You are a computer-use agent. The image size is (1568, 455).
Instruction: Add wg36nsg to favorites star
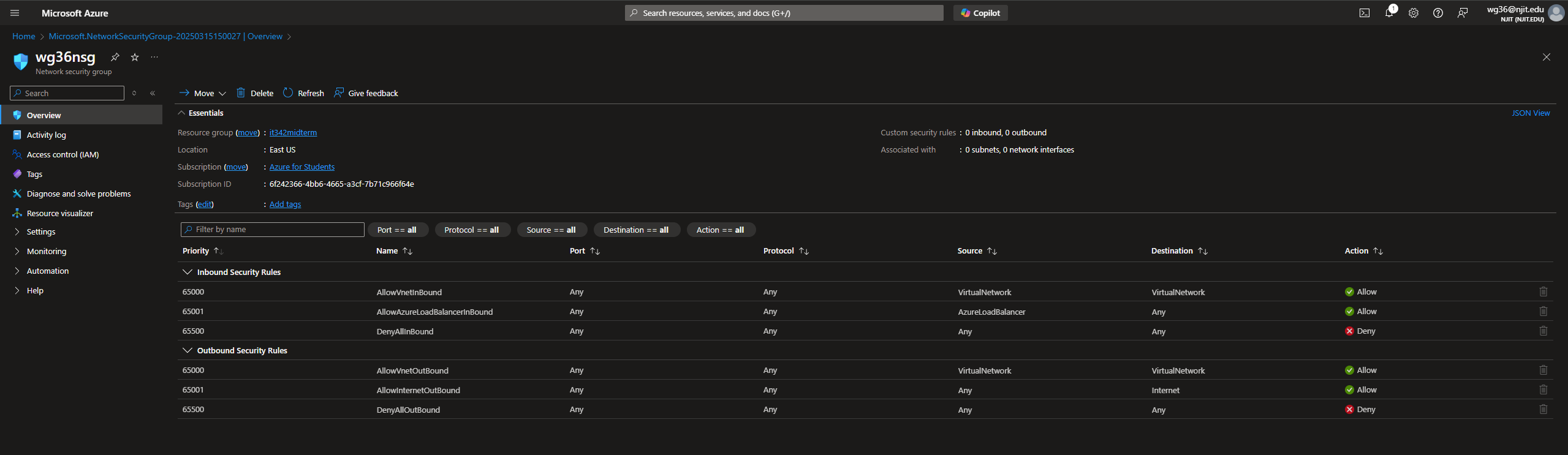(x=135, y=57)
